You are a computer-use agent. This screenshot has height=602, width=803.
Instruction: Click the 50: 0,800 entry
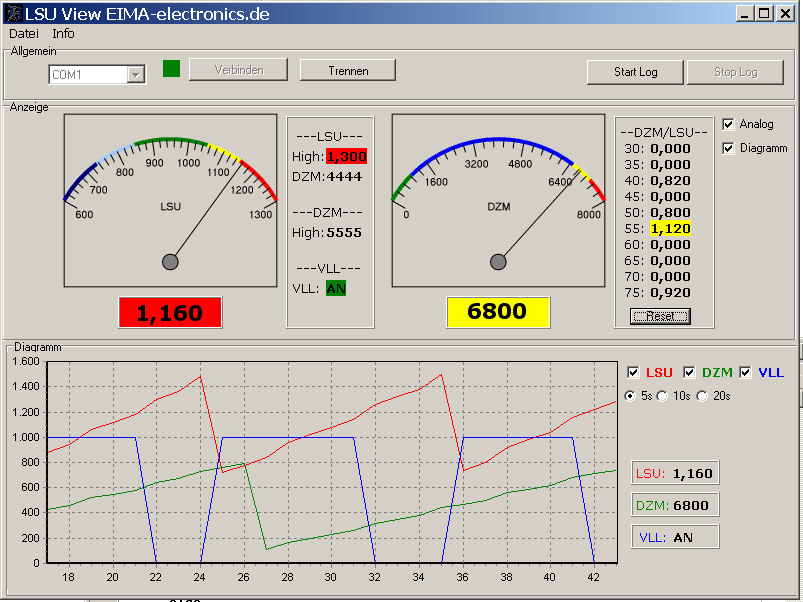pos(658,212)
